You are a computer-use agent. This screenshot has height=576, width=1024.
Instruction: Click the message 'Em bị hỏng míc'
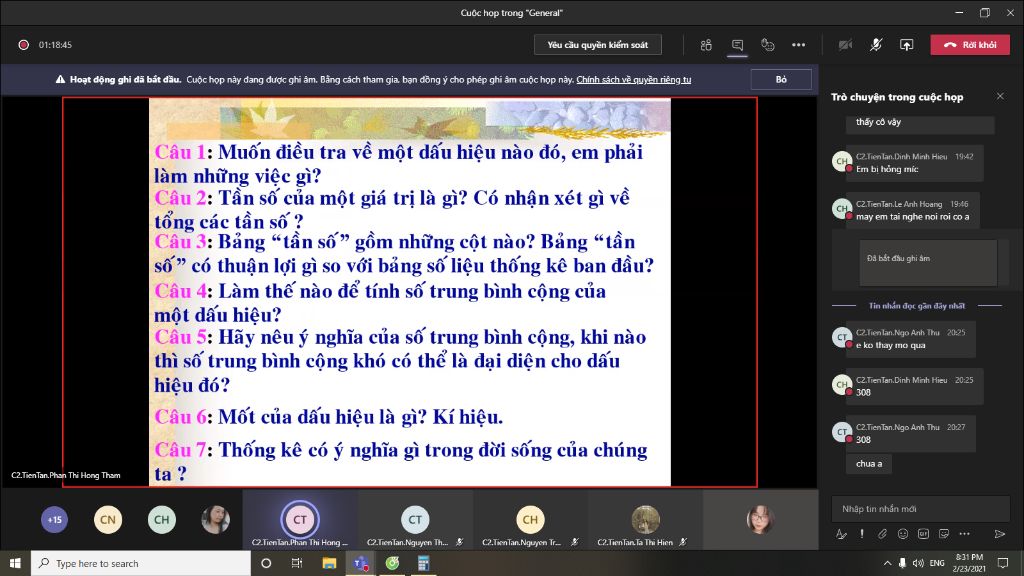(x=887, y=169)
